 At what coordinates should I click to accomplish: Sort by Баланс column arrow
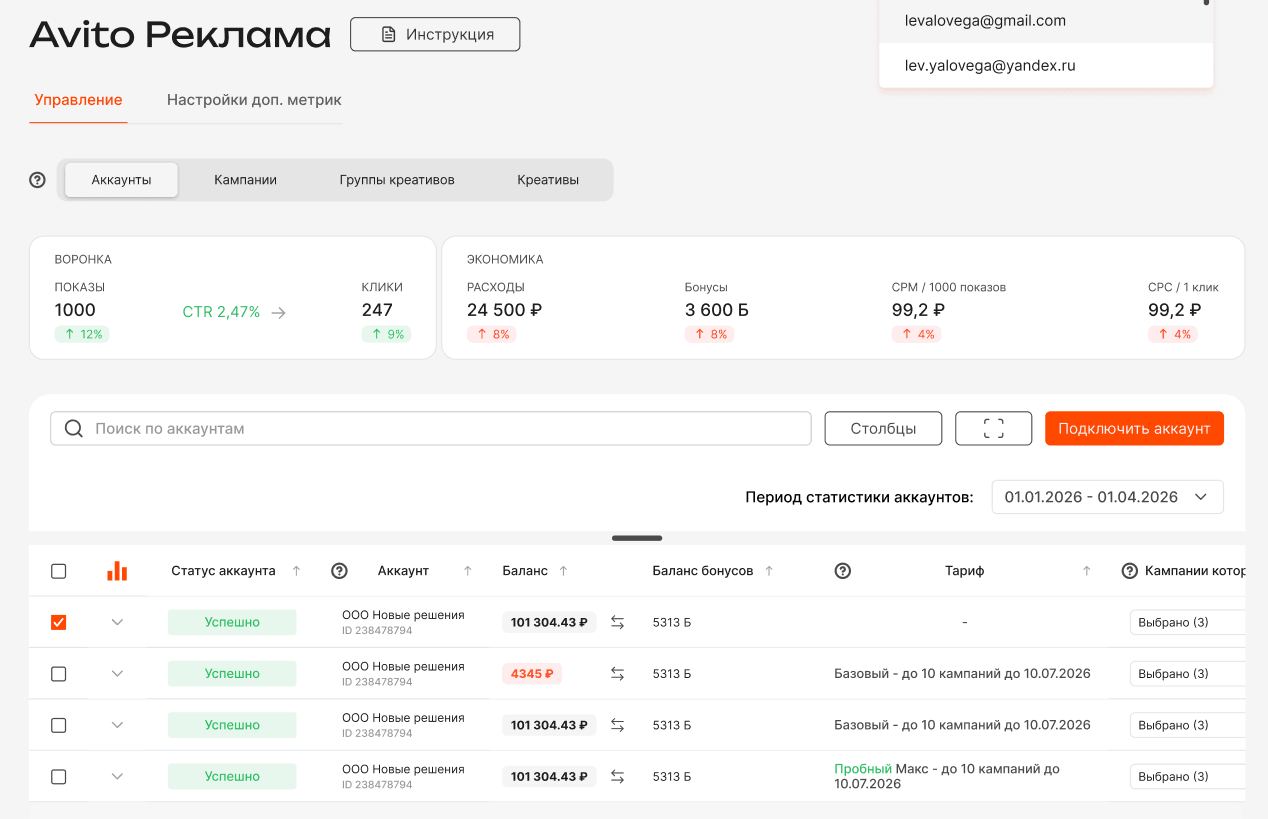coord(563,571)
